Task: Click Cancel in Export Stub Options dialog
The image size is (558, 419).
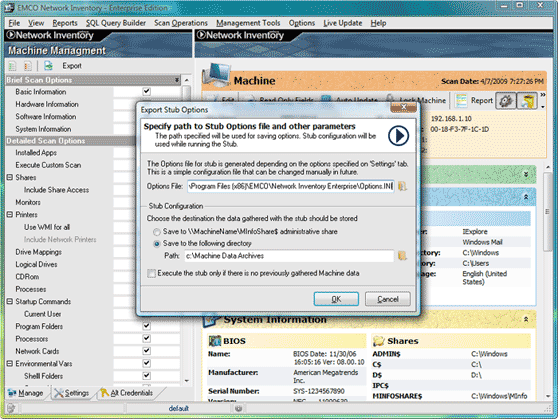Action: 388,299
